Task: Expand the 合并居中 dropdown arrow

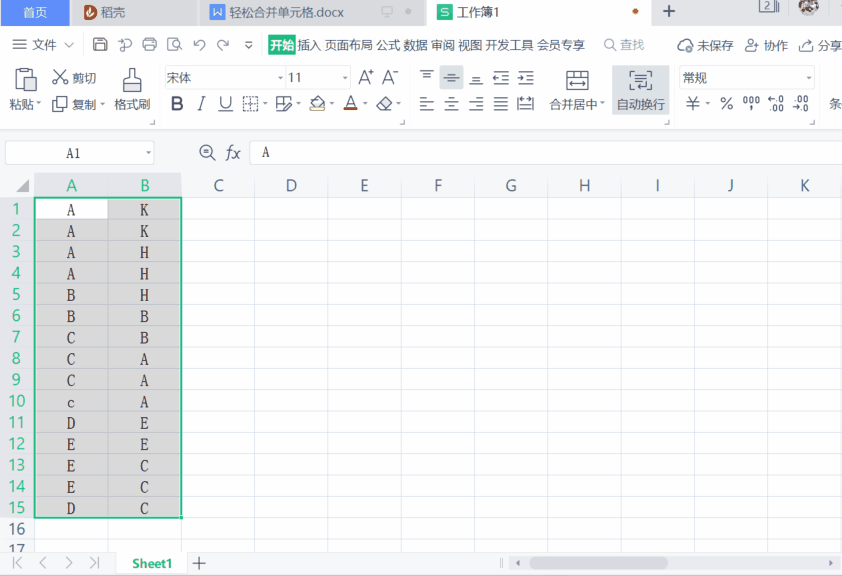Action: coord(603,104)
